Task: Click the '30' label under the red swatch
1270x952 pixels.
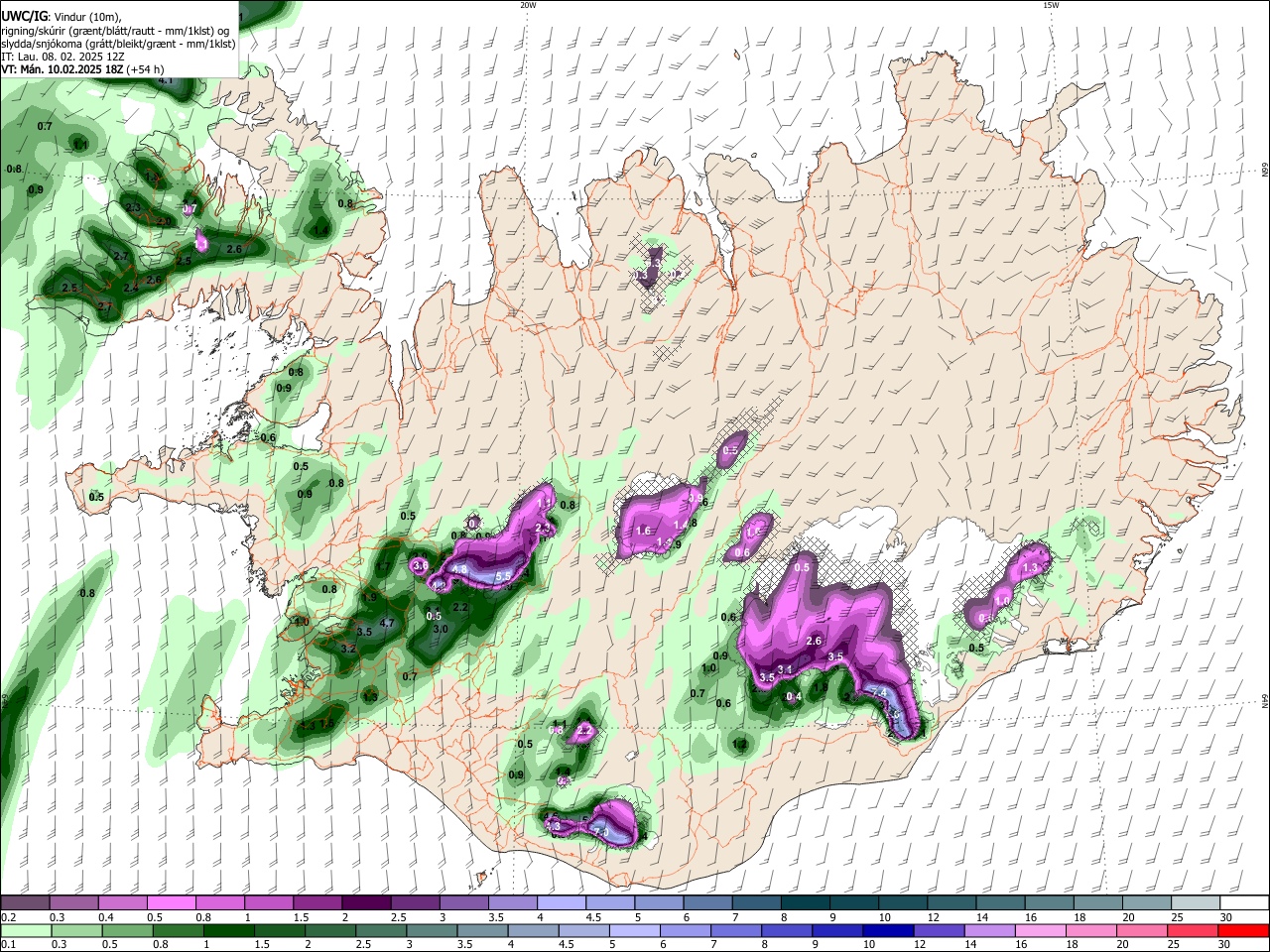Action: point(1226,945)
